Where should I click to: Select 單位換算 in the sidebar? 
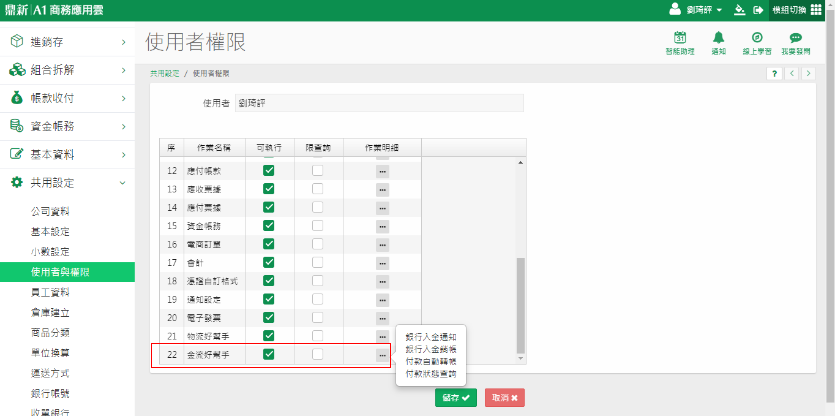pyautogui.click(x=50, y=353)
